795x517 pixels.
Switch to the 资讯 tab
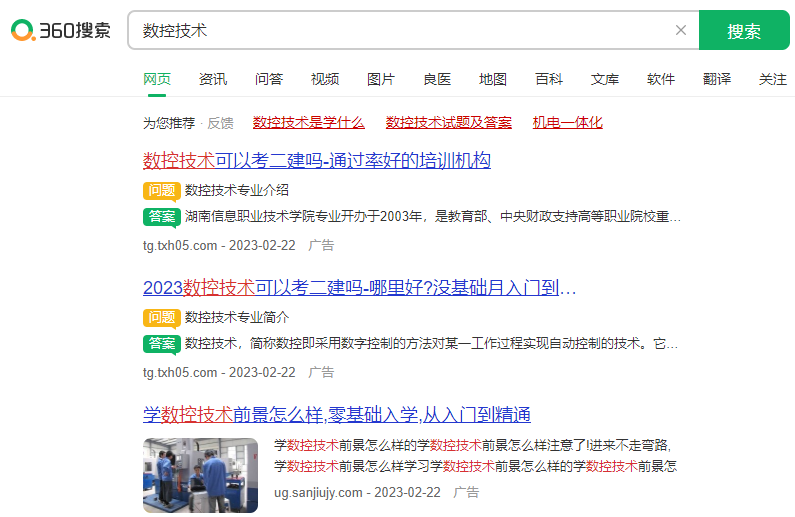pos(213,79)
